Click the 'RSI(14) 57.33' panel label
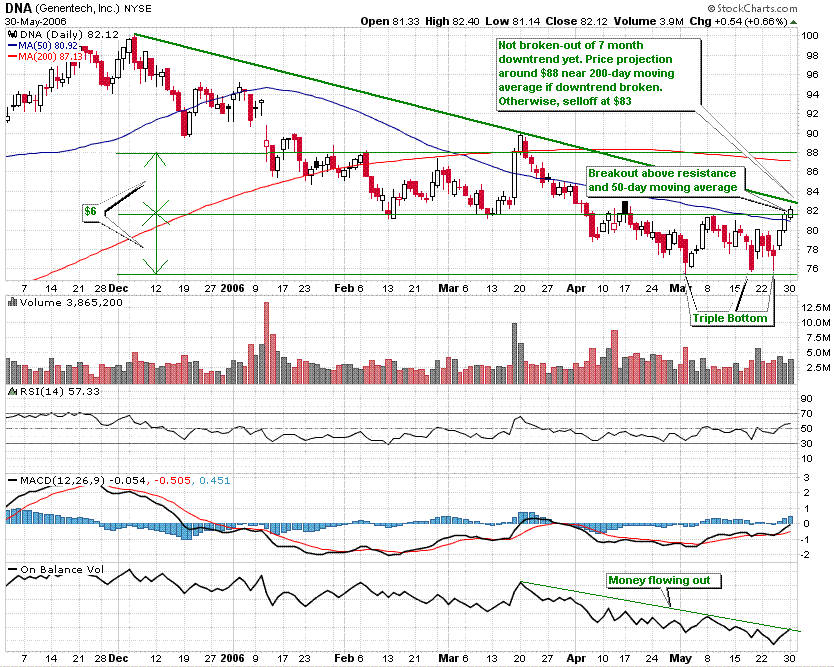This screenshot has height=667, width=834. [60, 391]
